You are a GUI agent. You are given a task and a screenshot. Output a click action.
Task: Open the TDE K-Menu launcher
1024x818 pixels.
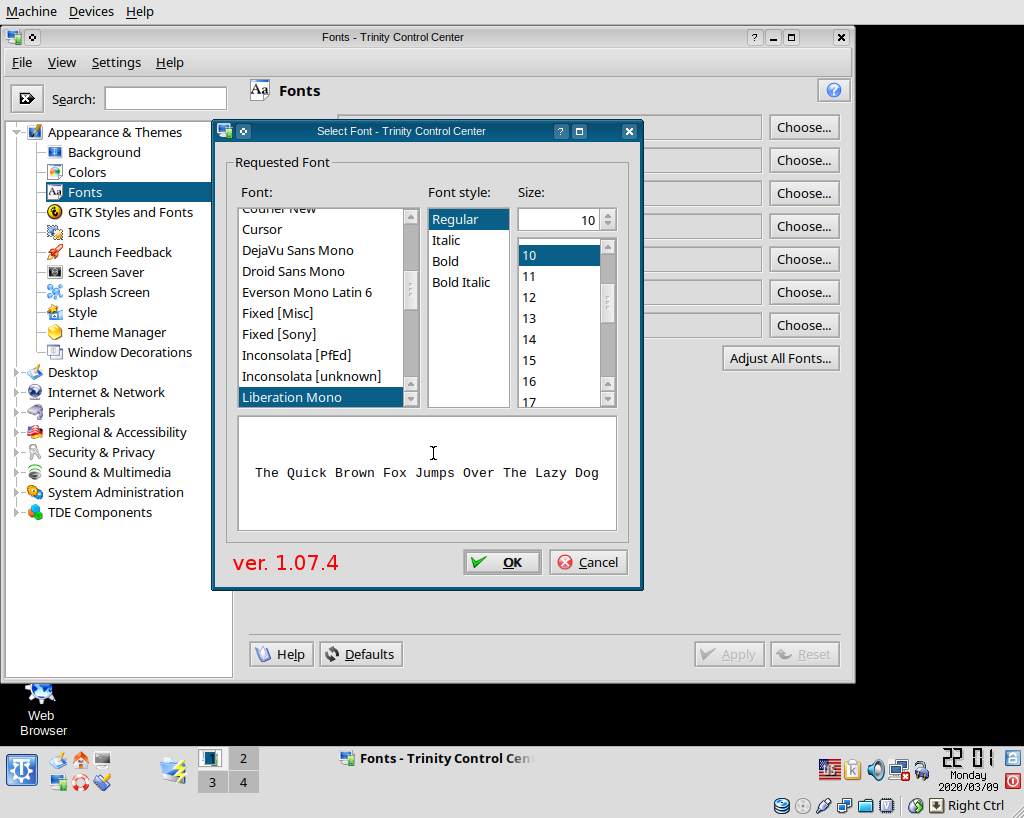22,770
